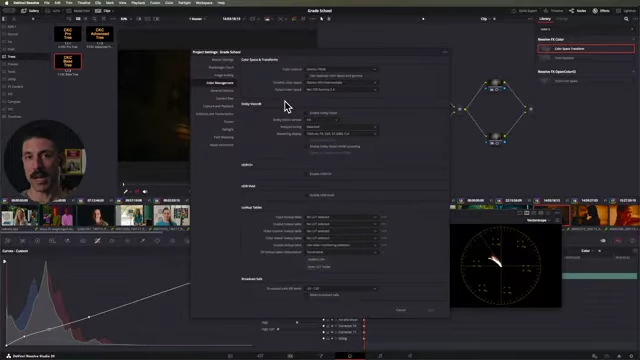
Task: Enable Dolby Vision checkbox
Action: [307, 113]
